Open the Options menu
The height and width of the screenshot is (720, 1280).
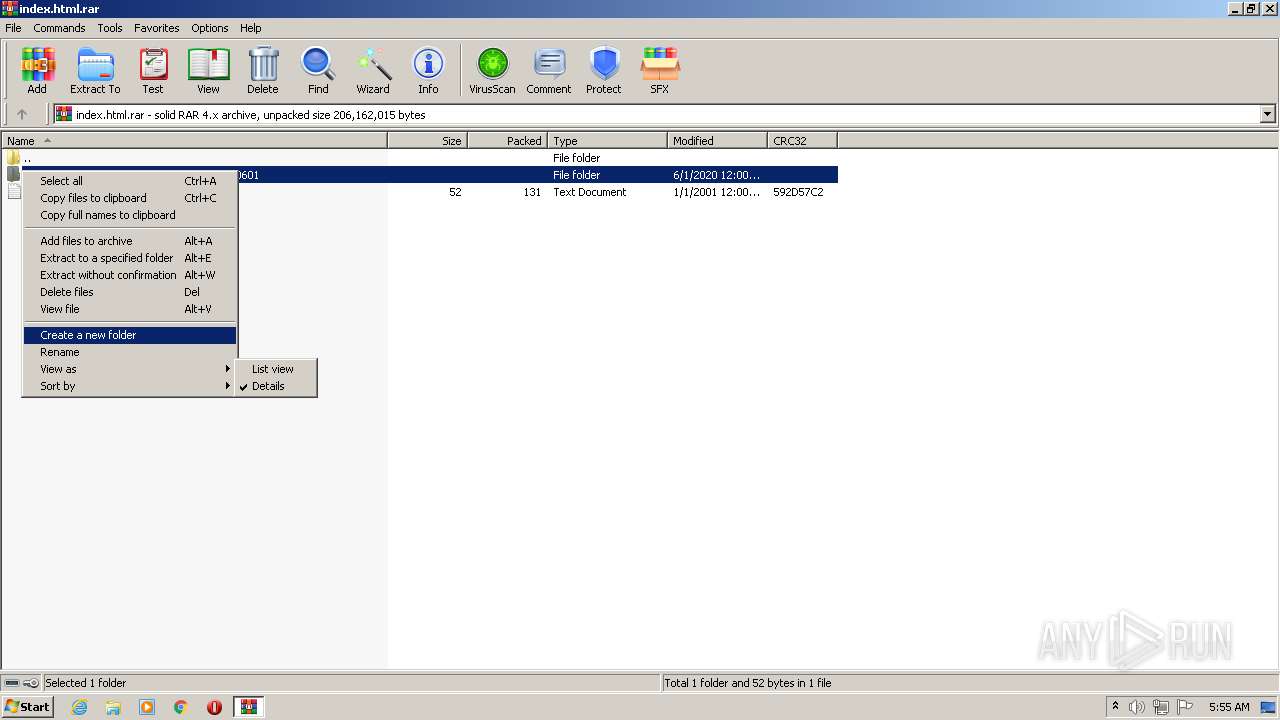(x=210, y=28)
